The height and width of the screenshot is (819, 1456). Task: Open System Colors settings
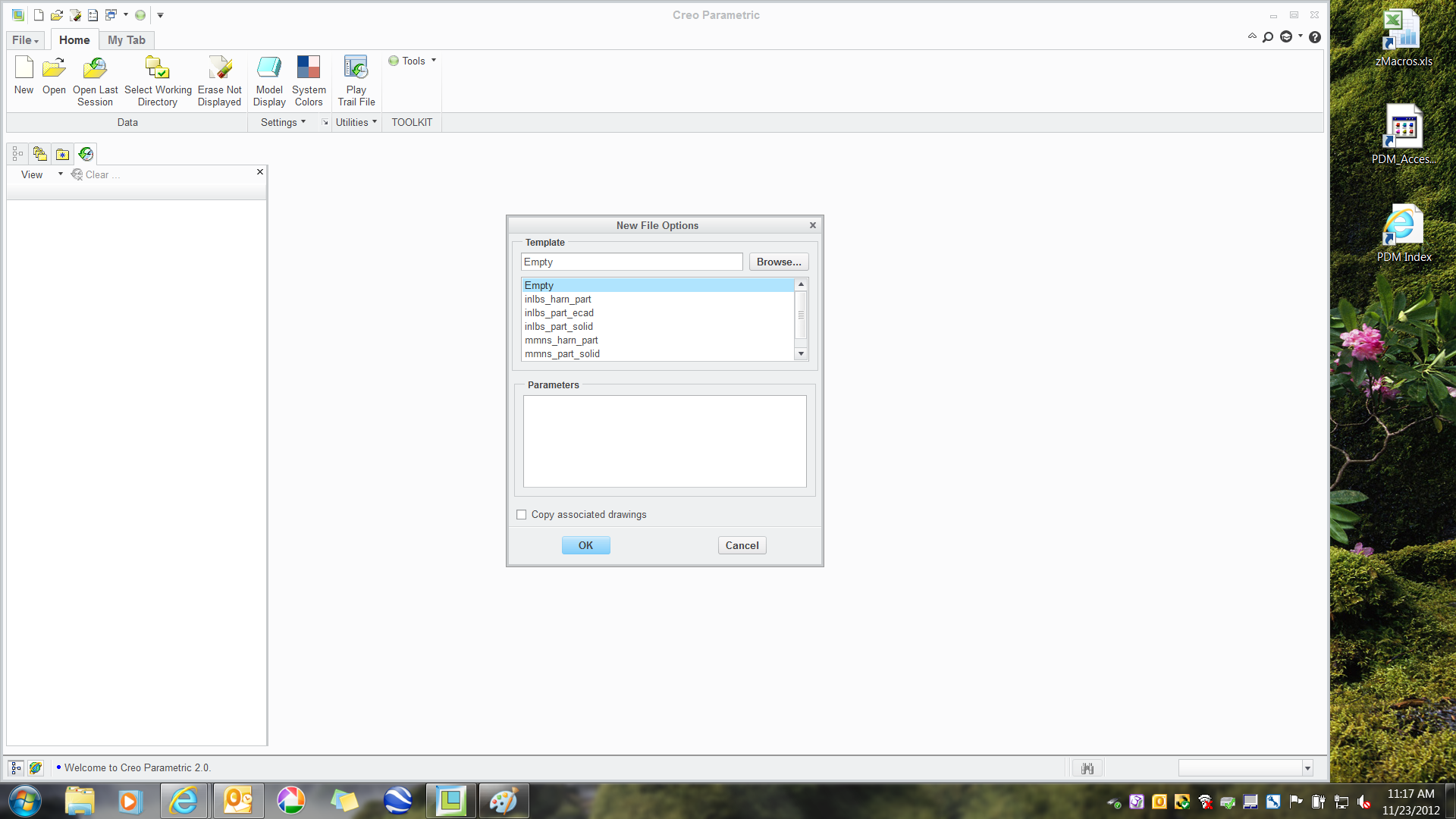click(x=309, y=81)
